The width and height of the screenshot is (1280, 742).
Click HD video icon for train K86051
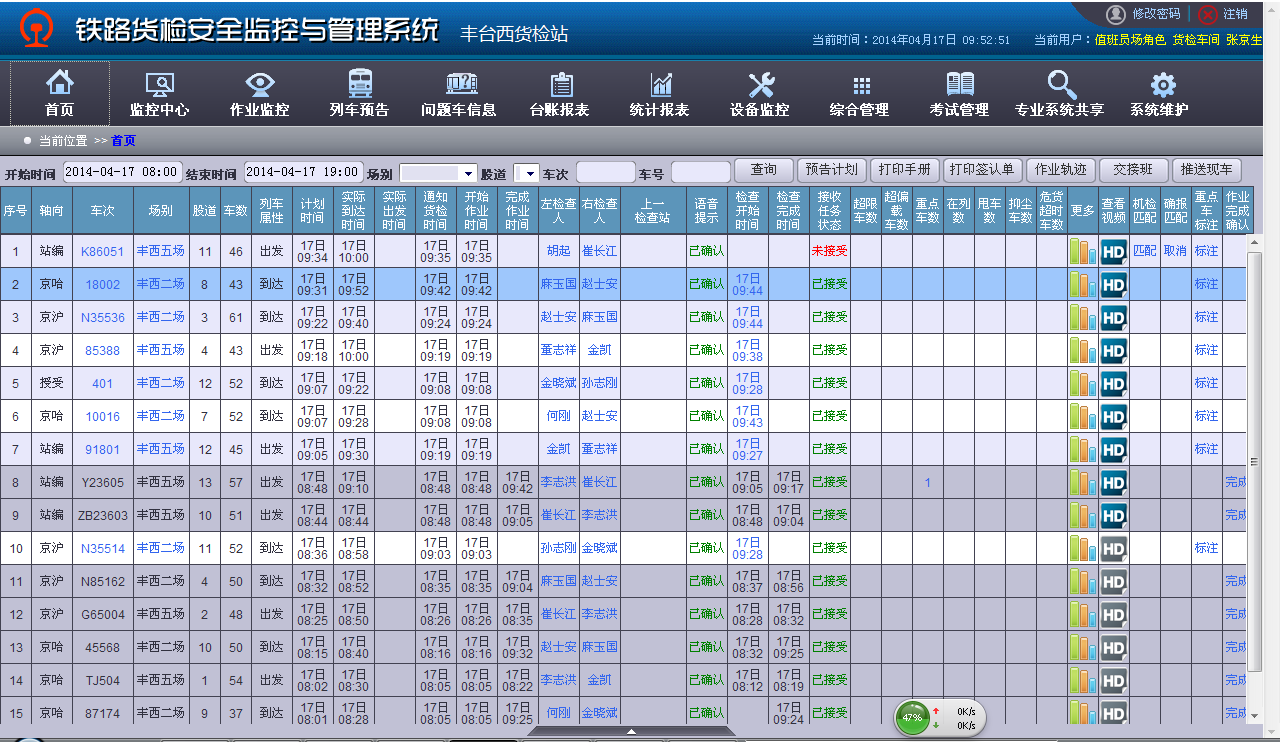point(1113,251)
